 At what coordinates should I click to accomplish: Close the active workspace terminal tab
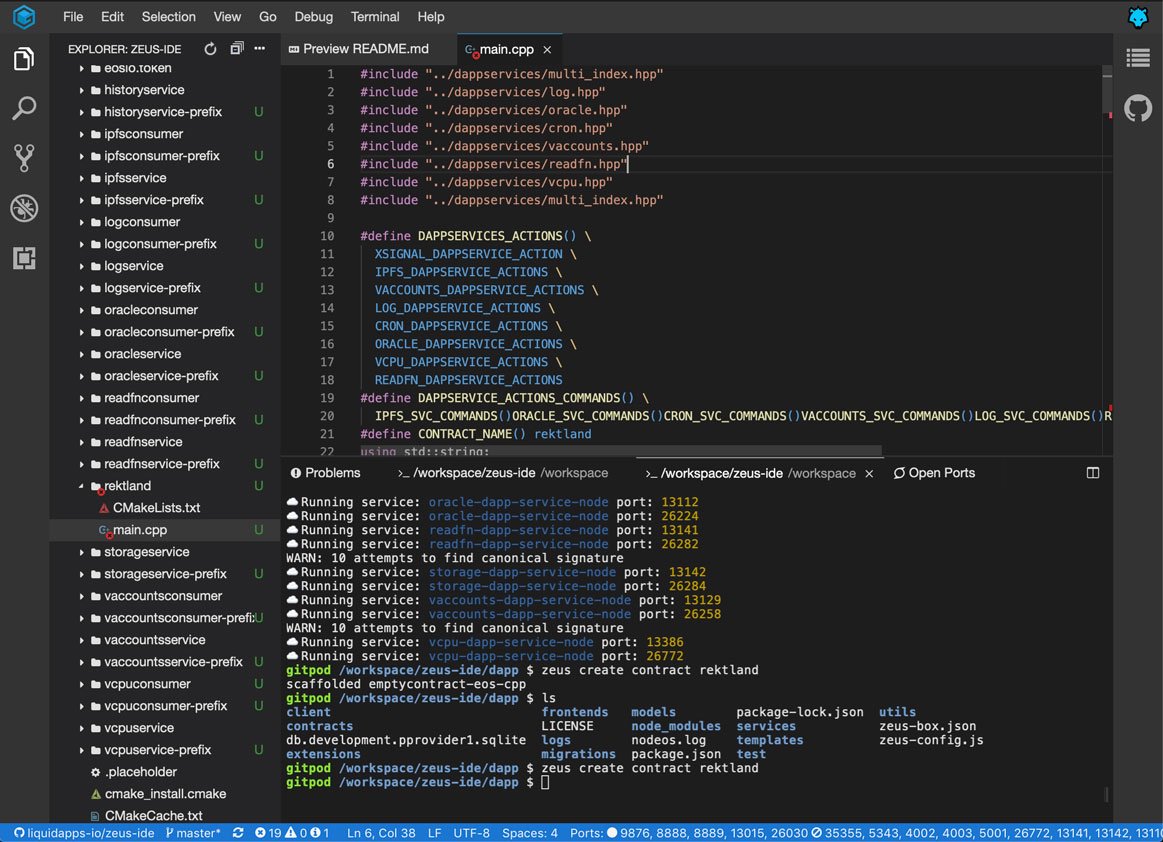869,474
